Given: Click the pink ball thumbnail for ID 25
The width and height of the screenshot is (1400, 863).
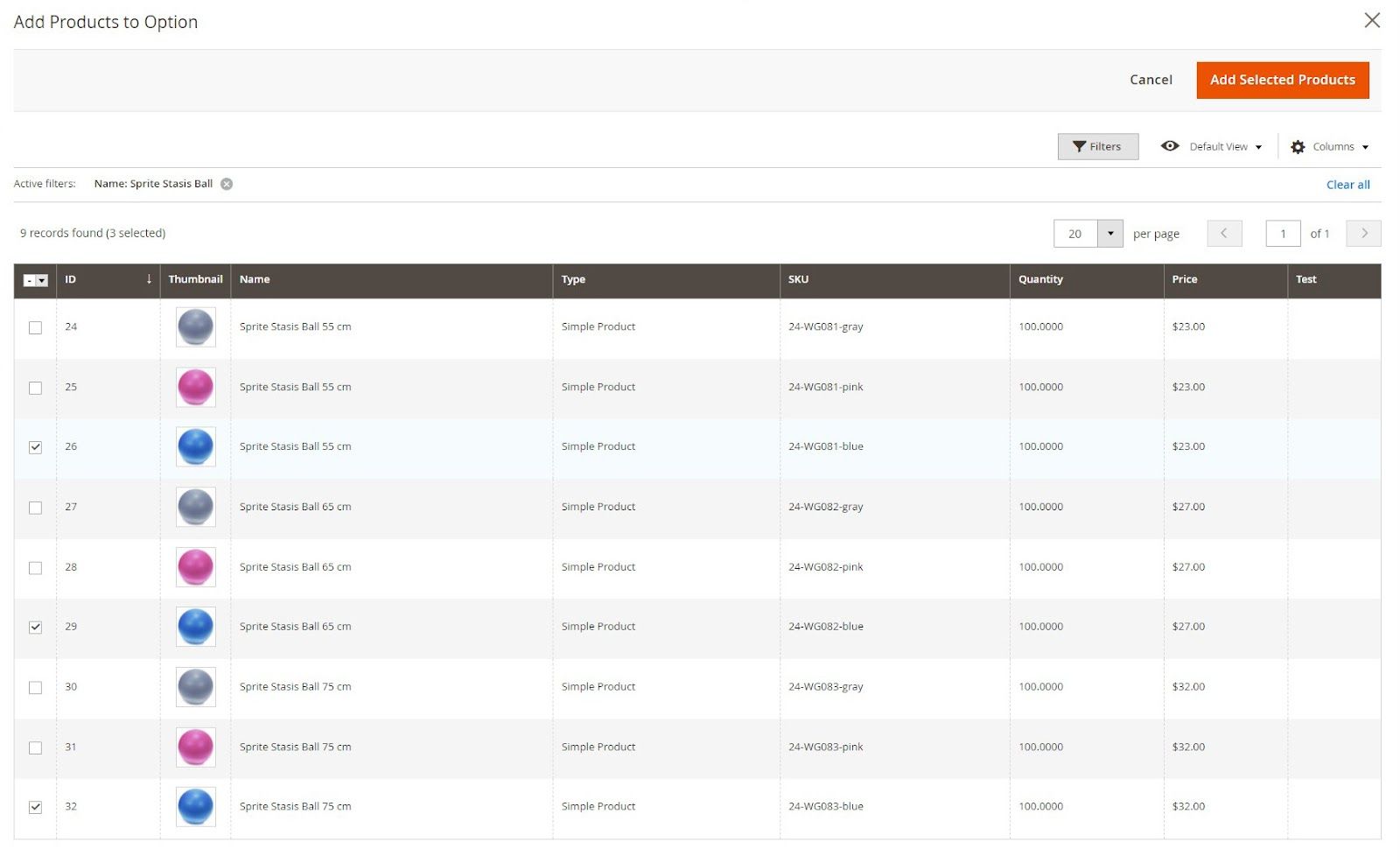Looking at the screenshot, I should 196,388.
